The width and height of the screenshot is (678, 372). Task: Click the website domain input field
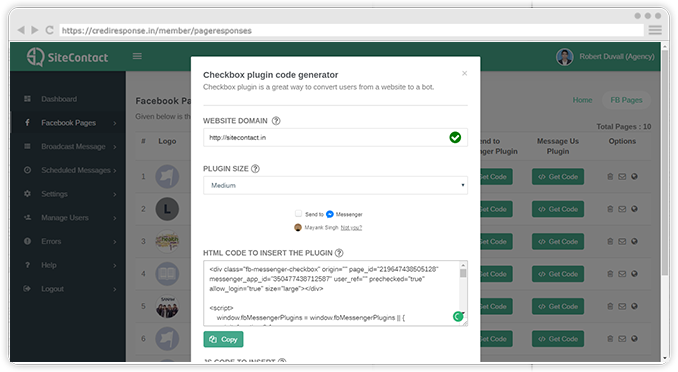click(335, 138)
